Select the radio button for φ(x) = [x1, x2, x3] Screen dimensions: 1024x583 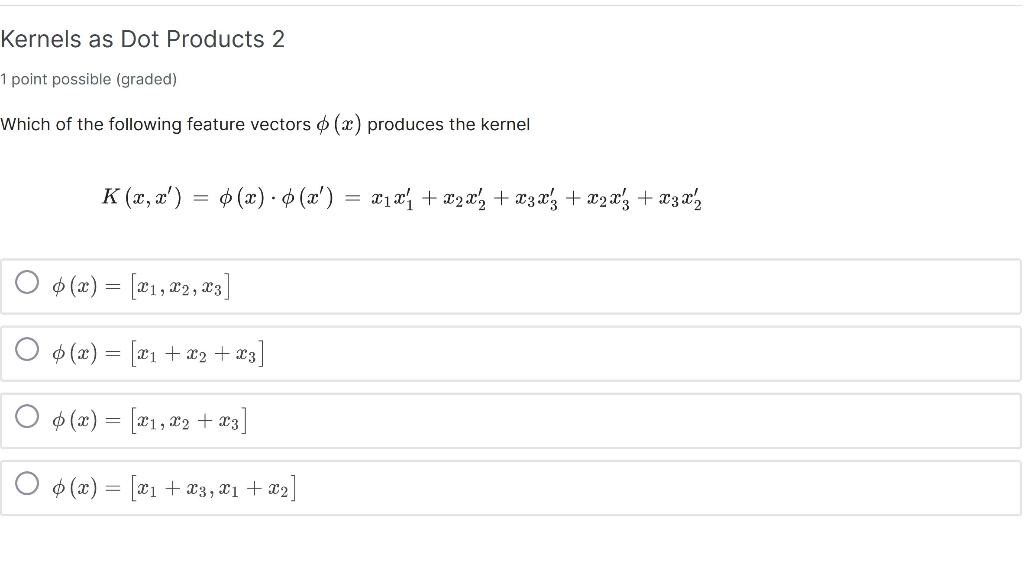tap(26, 281)
